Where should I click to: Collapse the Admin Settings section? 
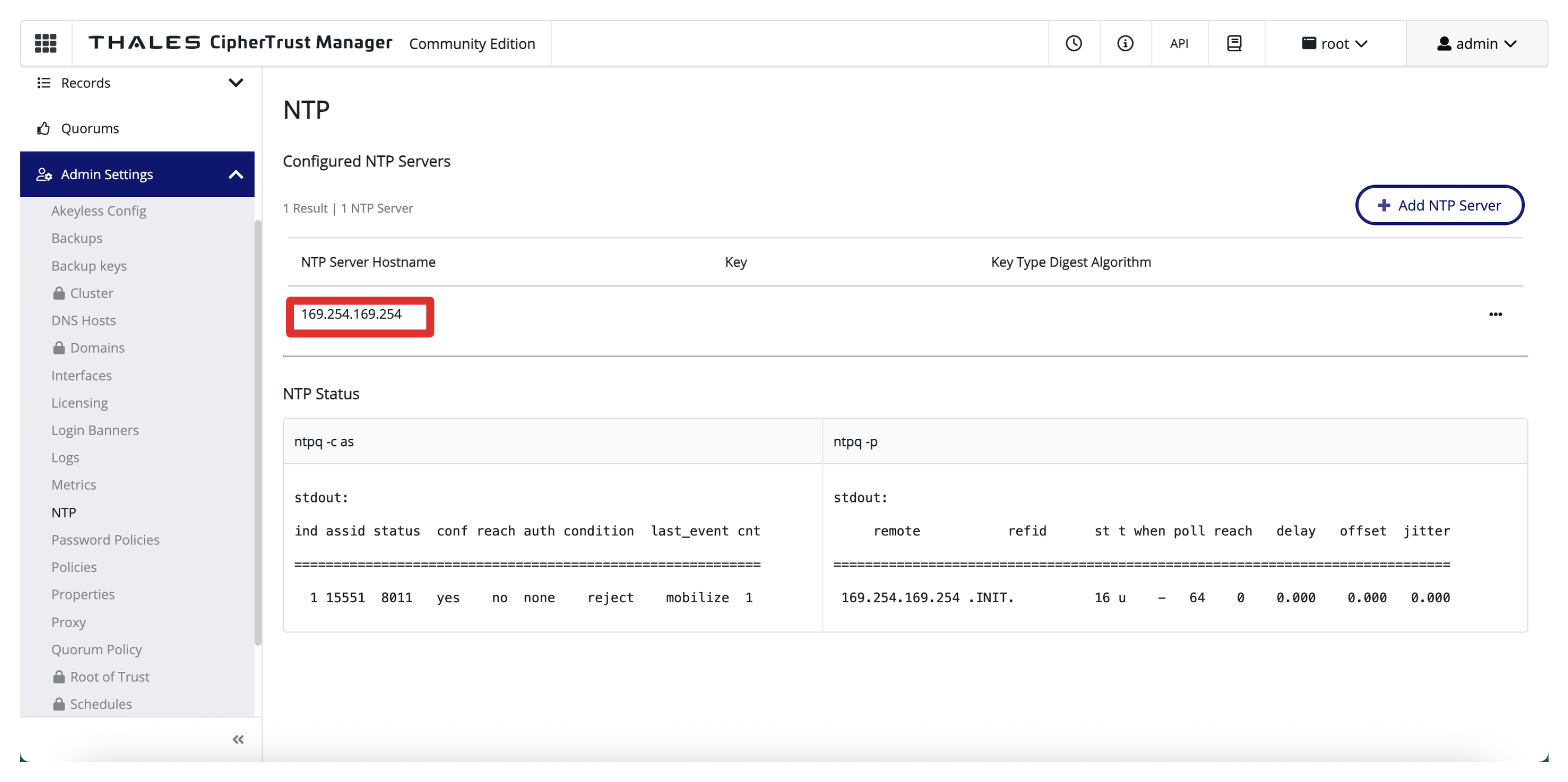coord(236,175)
